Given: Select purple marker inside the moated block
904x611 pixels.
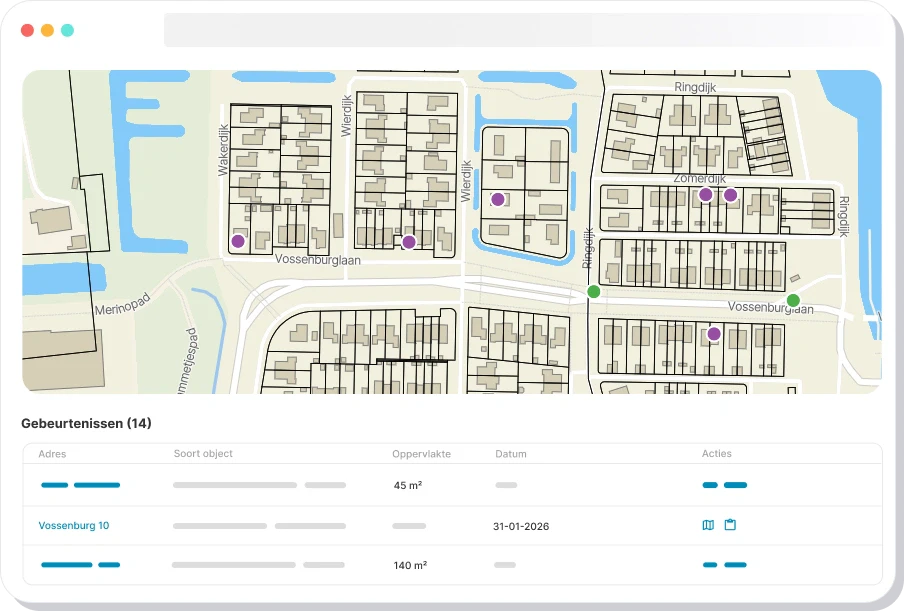Looking at the screenshot, I should [x=498, y=199].
